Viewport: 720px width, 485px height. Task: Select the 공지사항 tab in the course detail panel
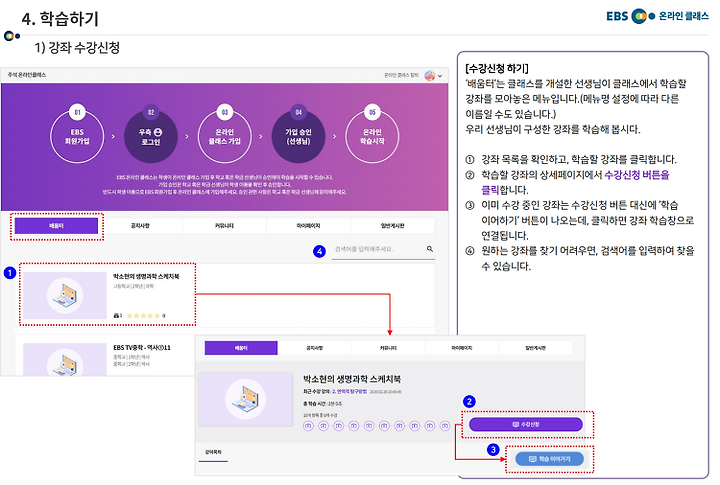click(315, 348)
